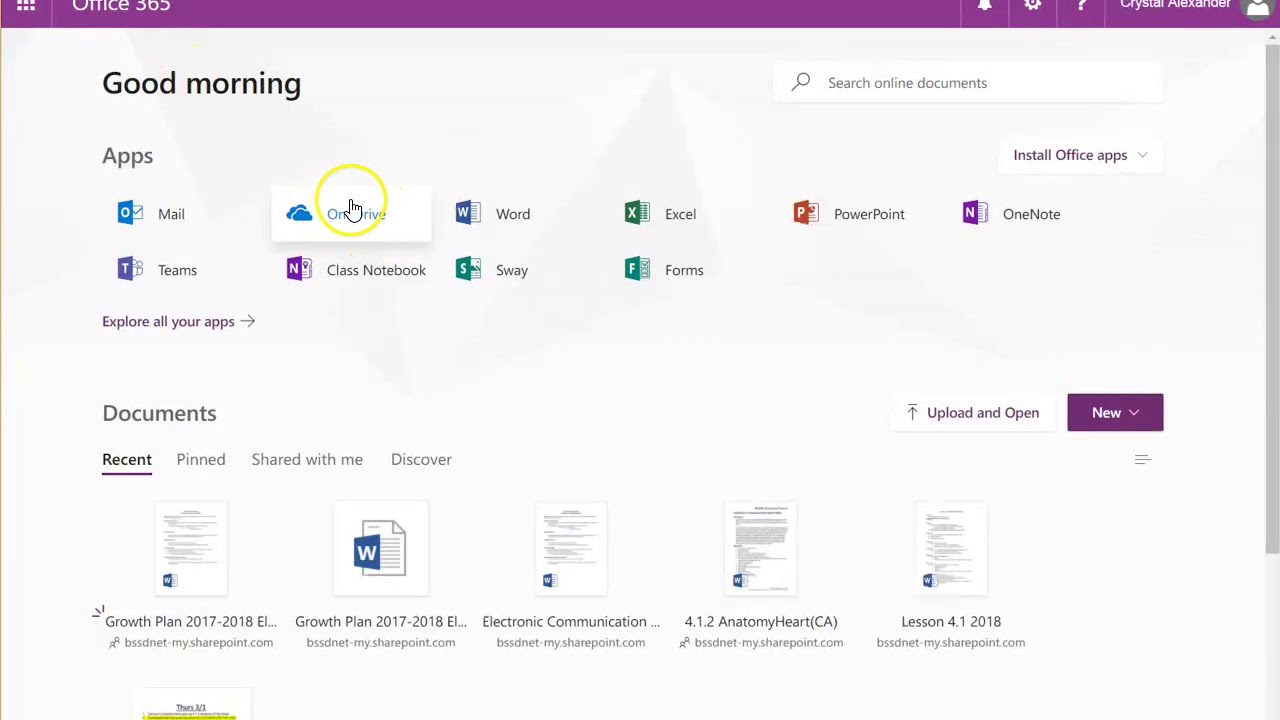Open the notifications bell icon
This screenshot has width=1280, height=720.
coord(985,6)
